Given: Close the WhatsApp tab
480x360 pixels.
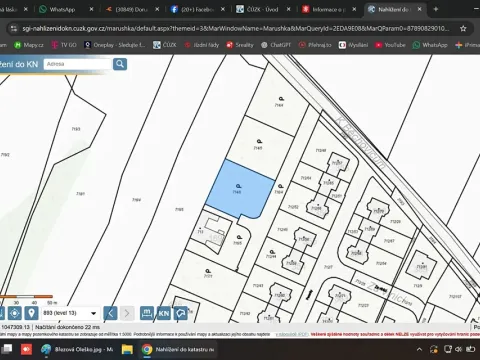Looking at the screenshot, I should click(91, 9).
